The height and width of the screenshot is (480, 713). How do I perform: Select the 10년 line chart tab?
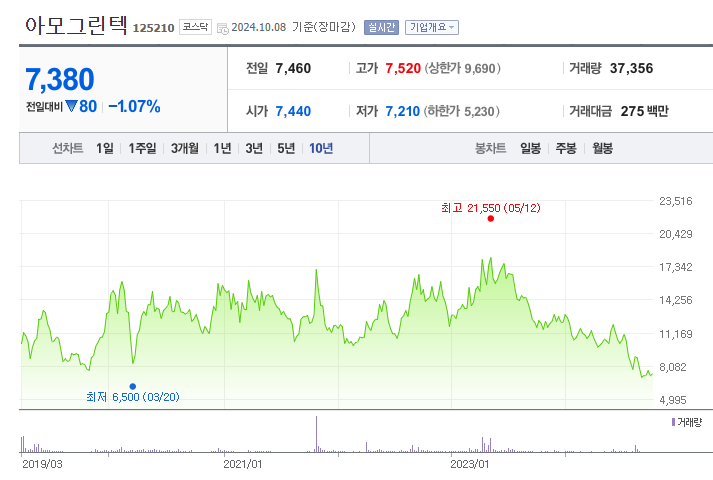coord(321,148)
